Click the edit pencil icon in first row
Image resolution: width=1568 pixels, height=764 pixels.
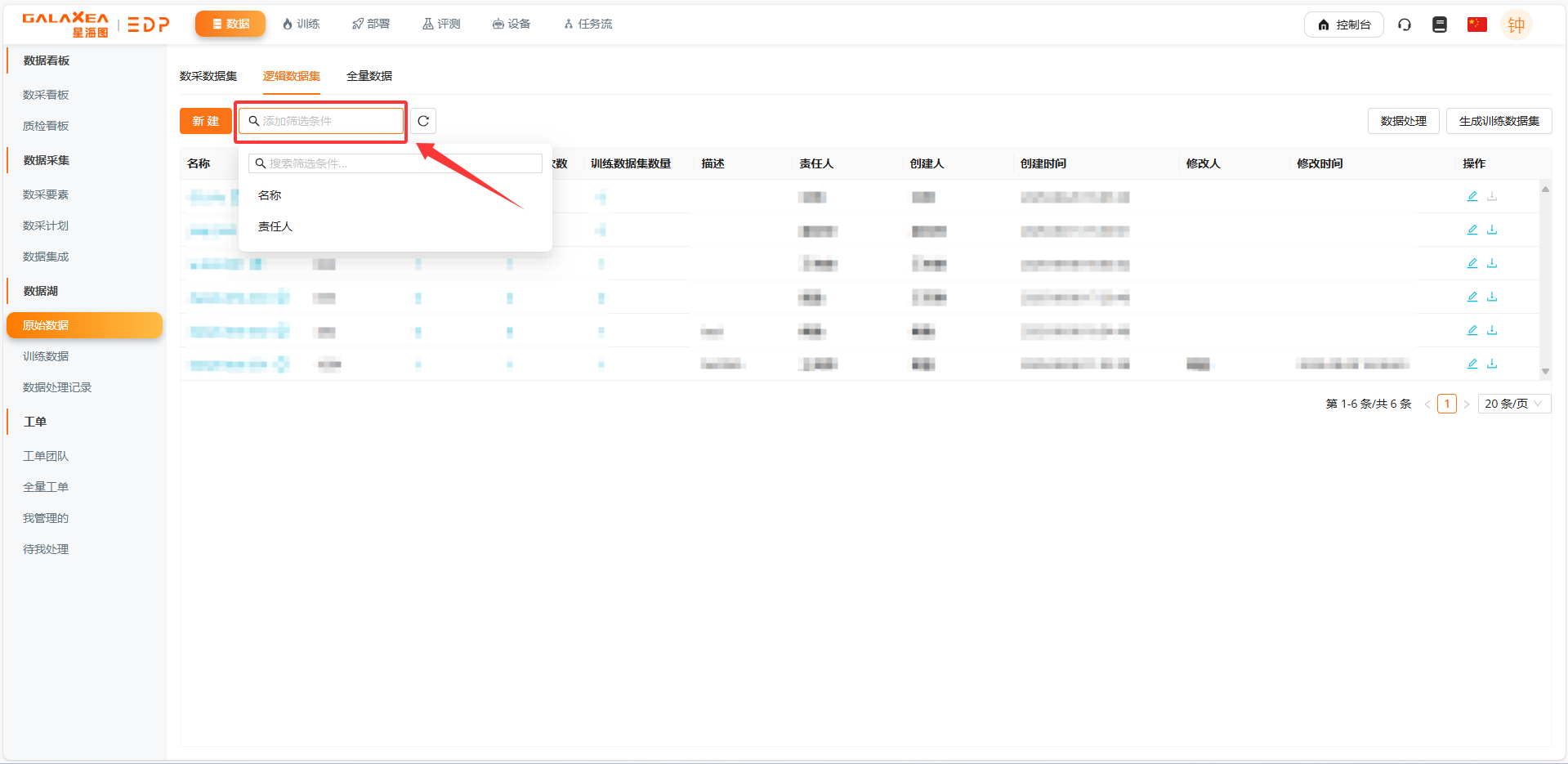(x=1472, y=196)
